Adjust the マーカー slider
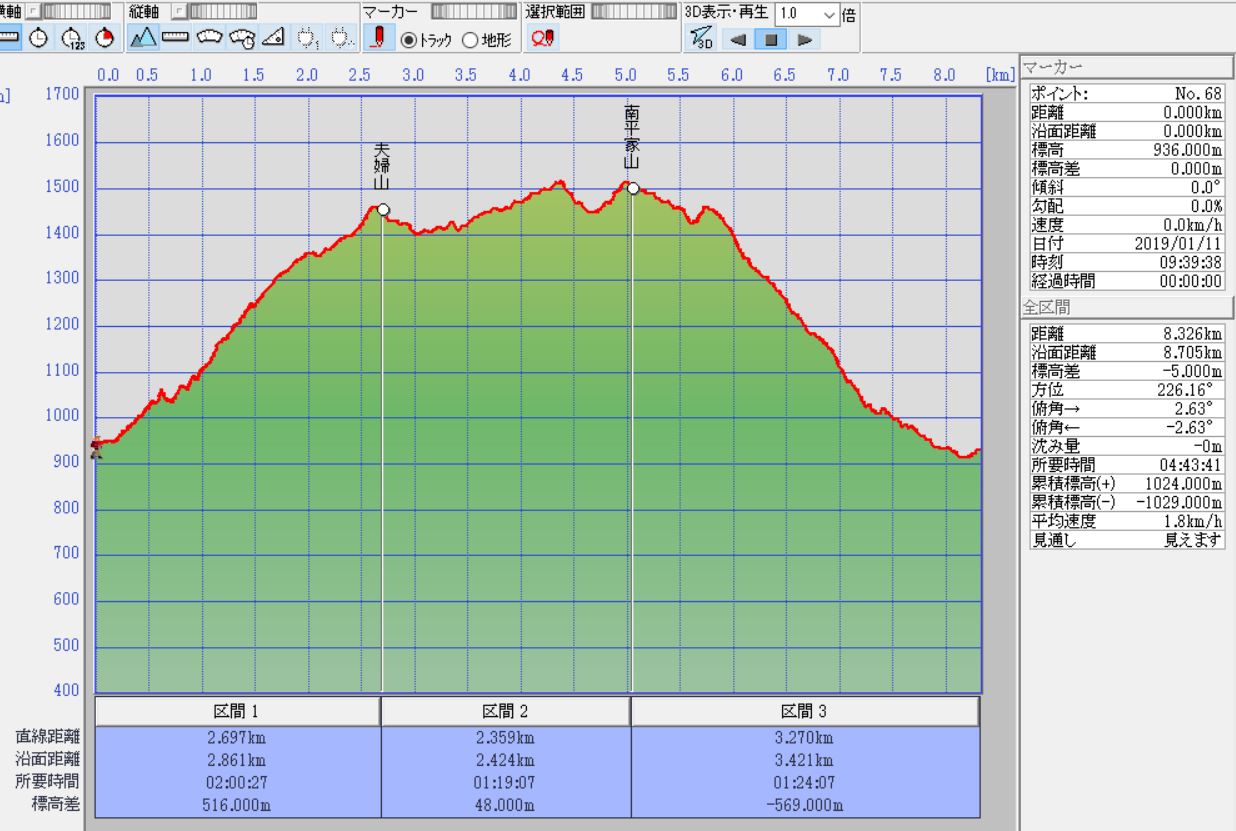Viewport: 1236px width, 831px height. 474,11
